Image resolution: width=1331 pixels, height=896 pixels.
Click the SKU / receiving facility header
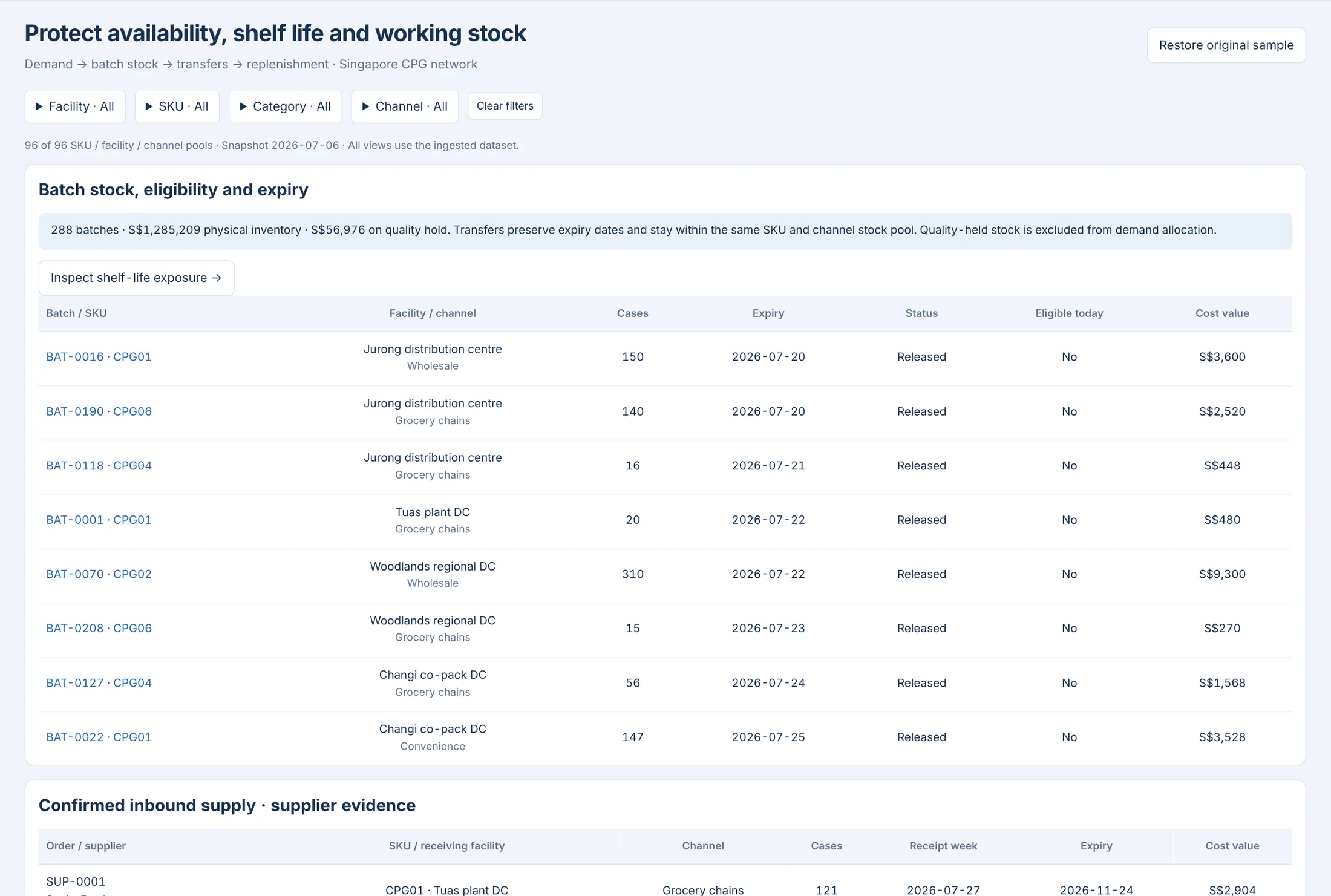446,846
